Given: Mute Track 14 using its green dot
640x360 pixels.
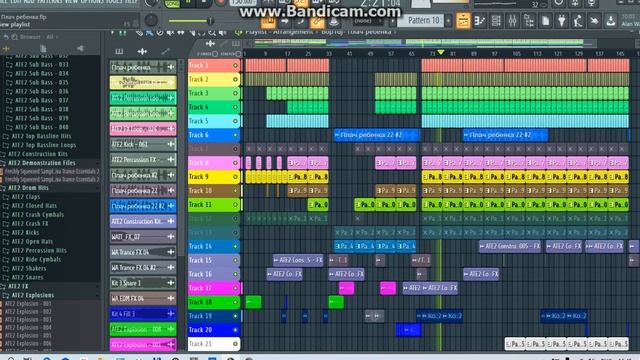Looking at the screenshot, I should tap(235, 246).
